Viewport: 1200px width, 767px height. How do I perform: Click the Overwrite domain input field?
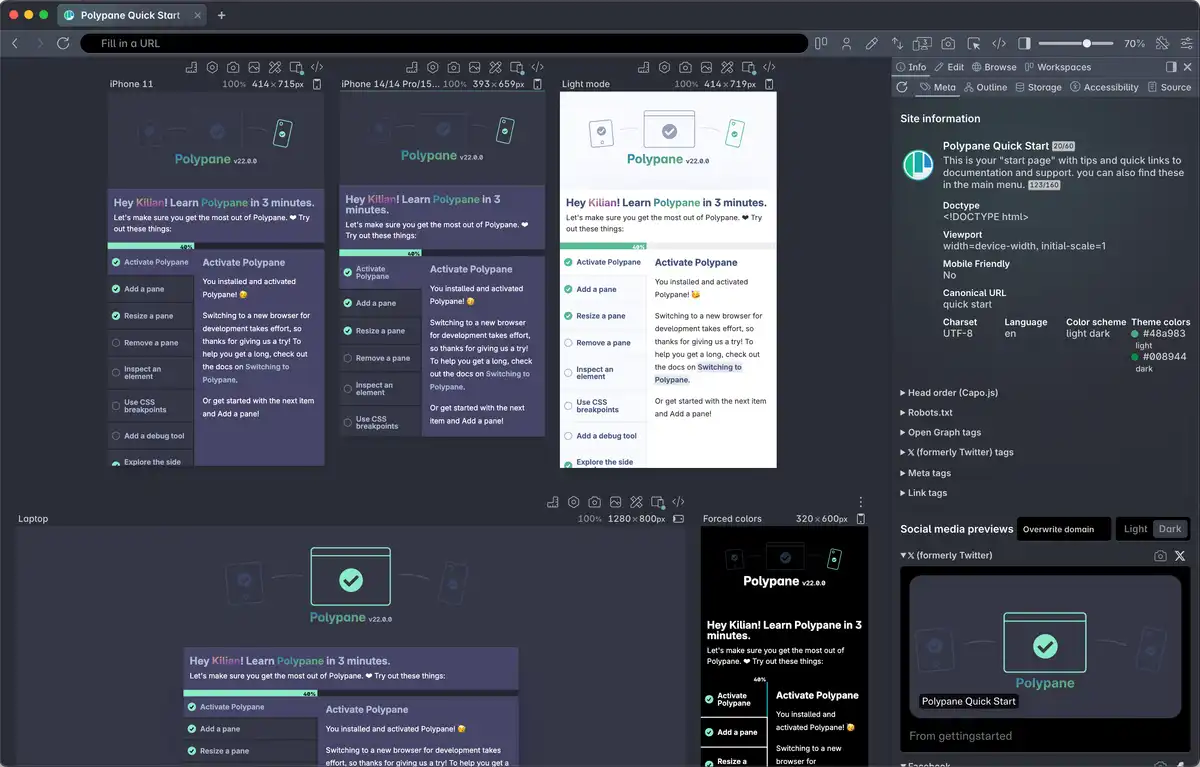coord(1064,529)
